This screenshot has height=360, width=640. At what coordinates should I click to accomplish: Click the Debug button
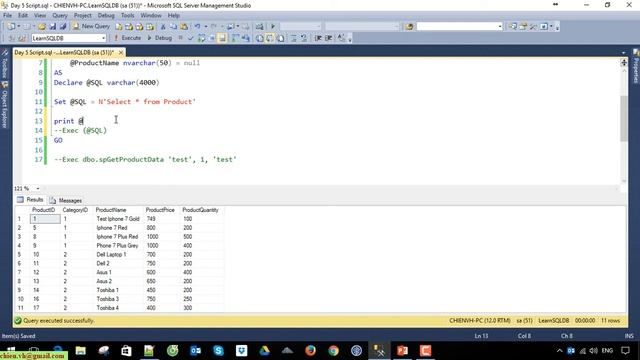point(159,38)
